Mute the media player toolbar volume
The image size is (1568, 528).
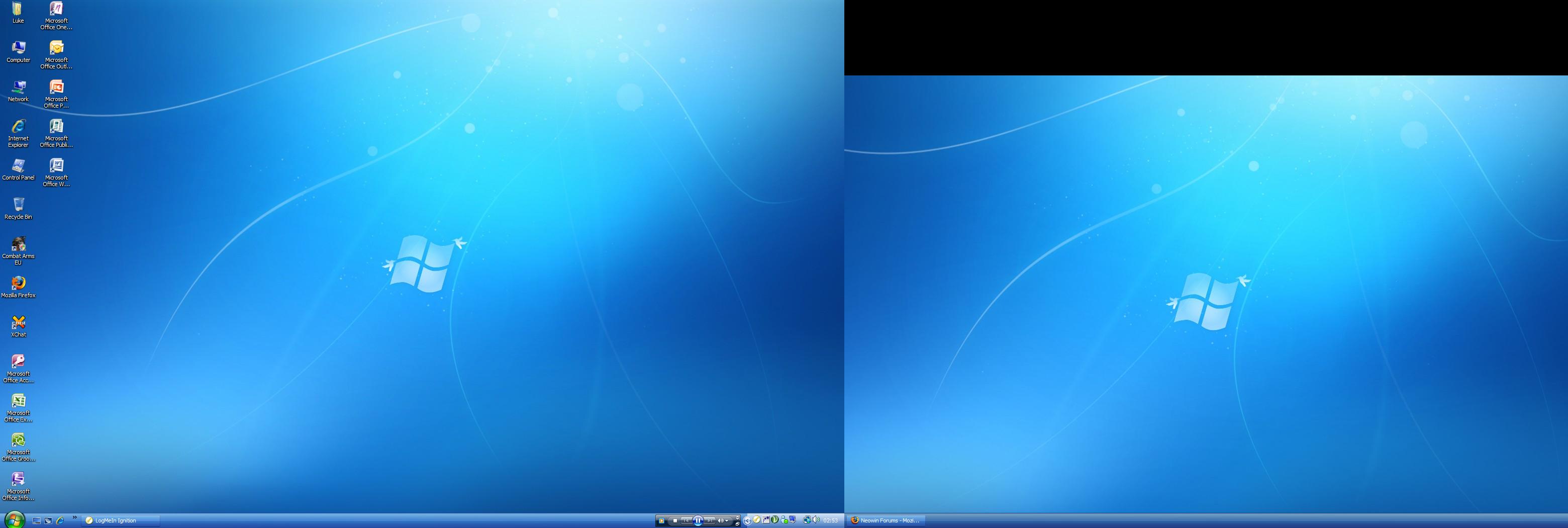pyautogui.click(x=721, y=520)
